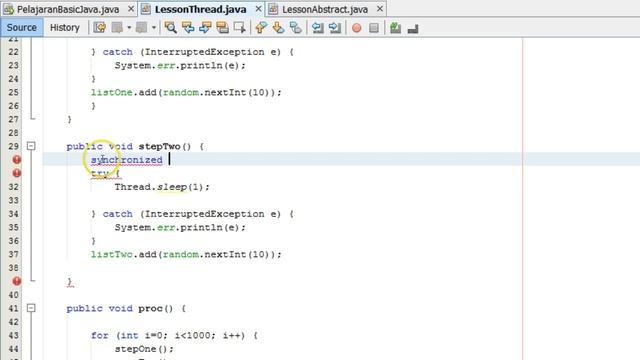Toggle Bookmark toolbar icon
640x360 pixels.
(296, 28)
